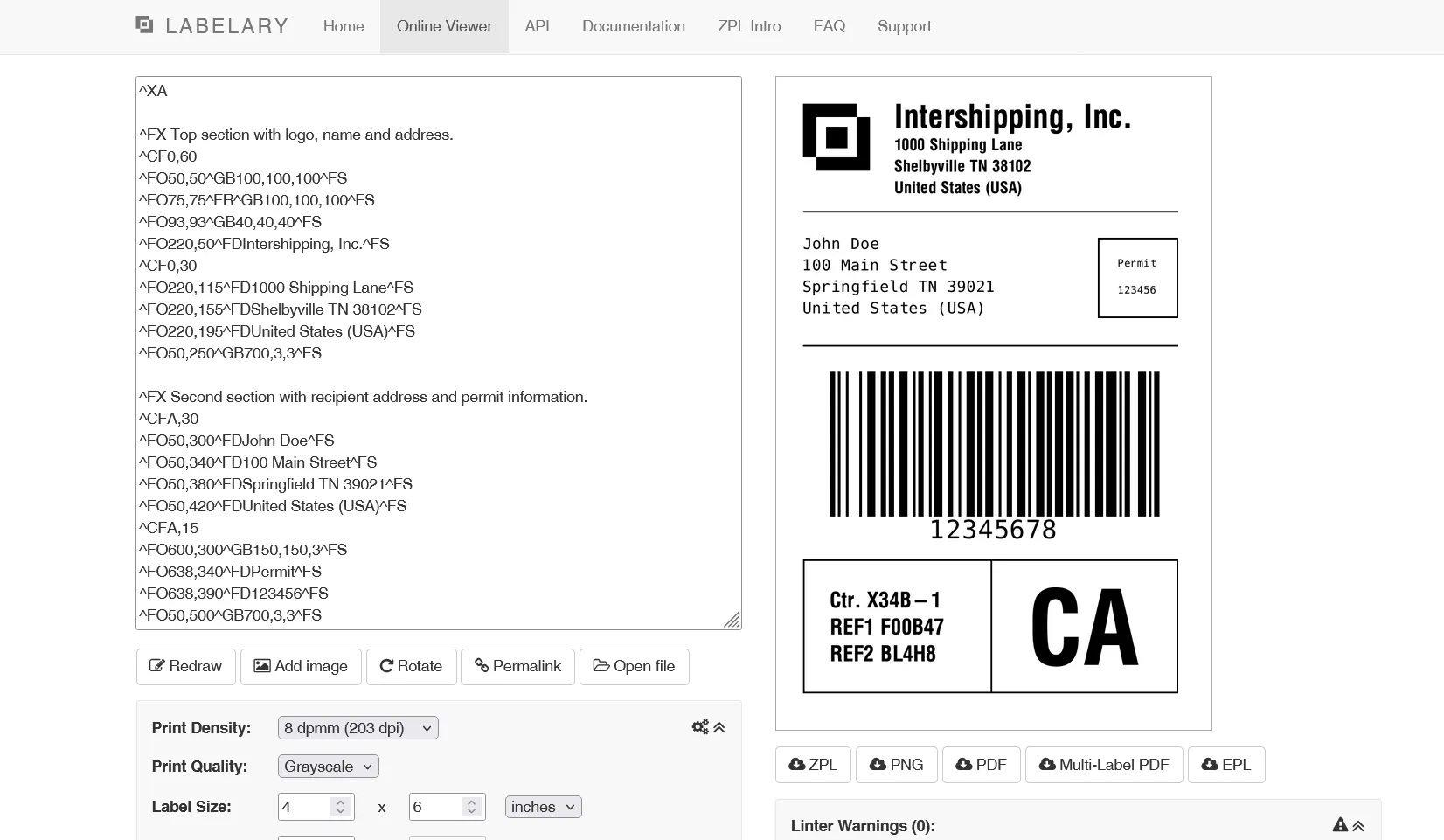
Task: Decrease label width with stepper down arrow
Action: (x=341, y=812)
